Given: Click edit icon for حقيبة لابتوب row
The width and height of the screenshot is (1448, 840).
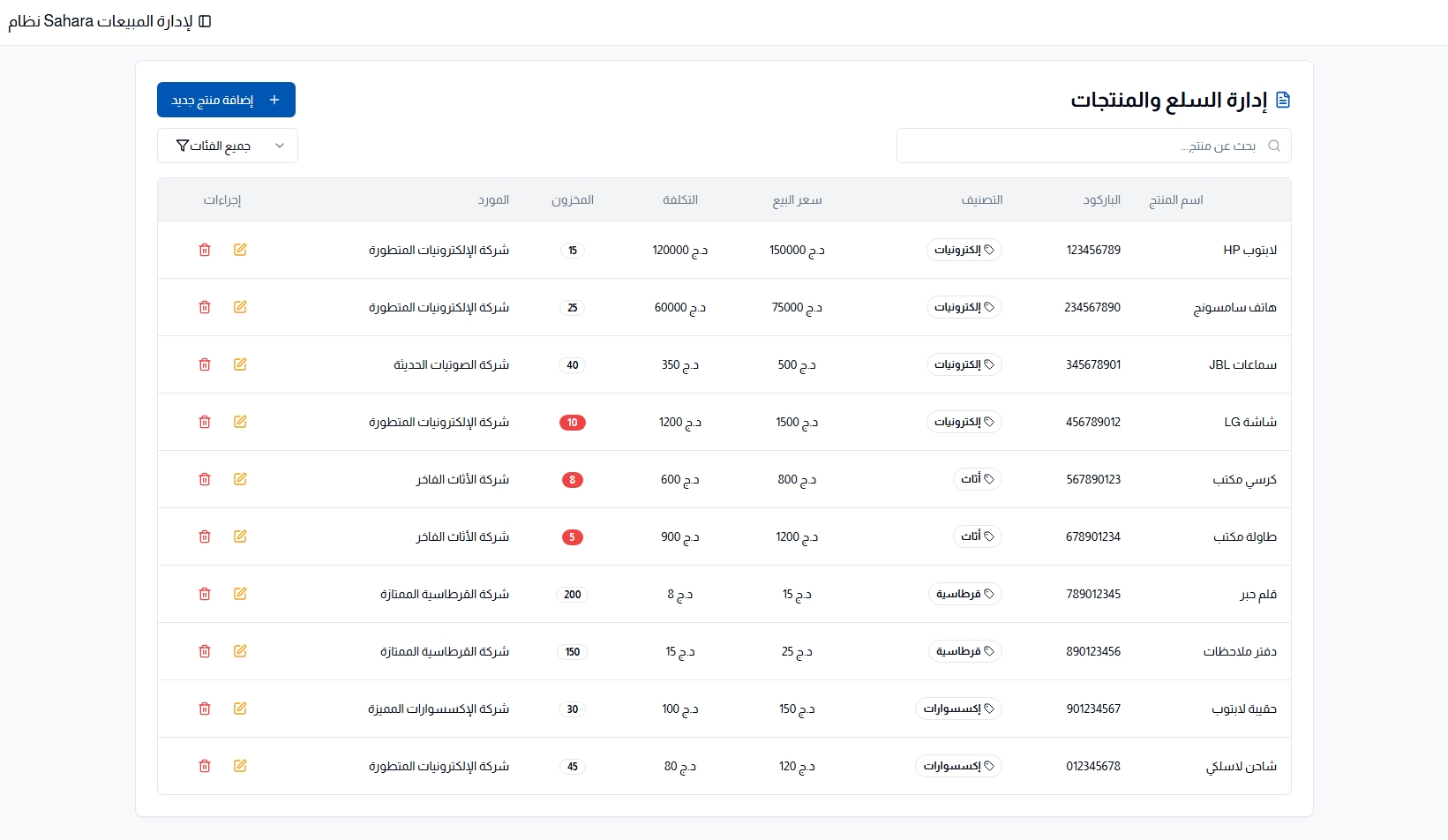Looking at the screenshot, I should (x=240, y=709).
